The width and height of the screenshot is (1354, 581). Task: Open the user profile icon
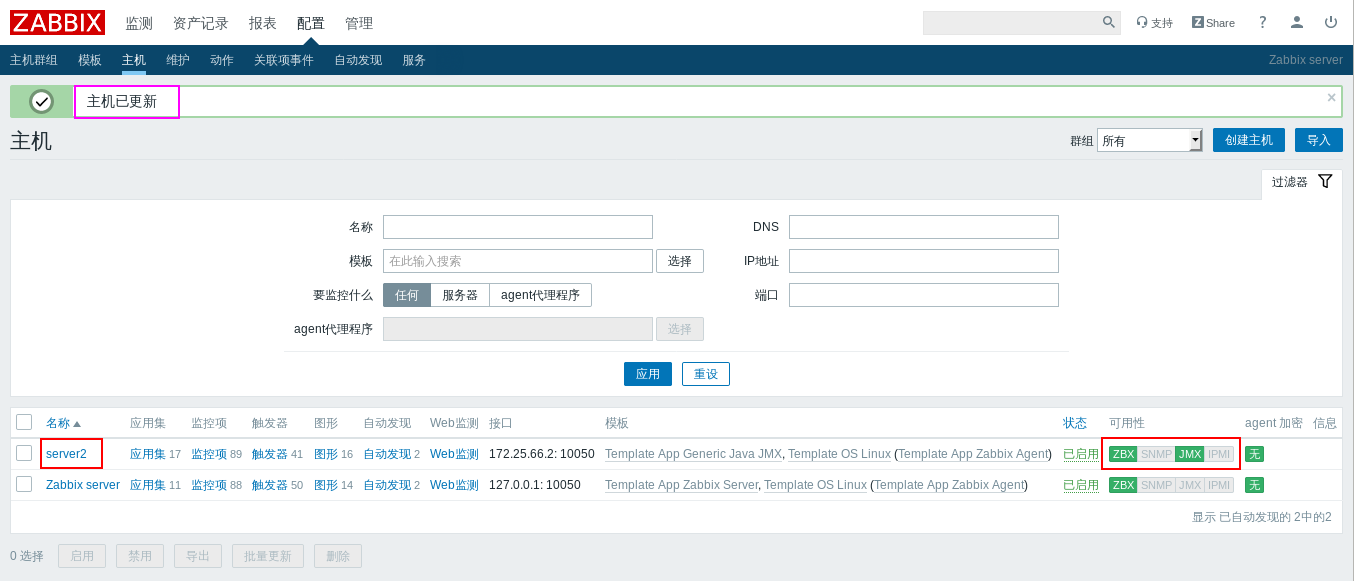click(1297, 22)
